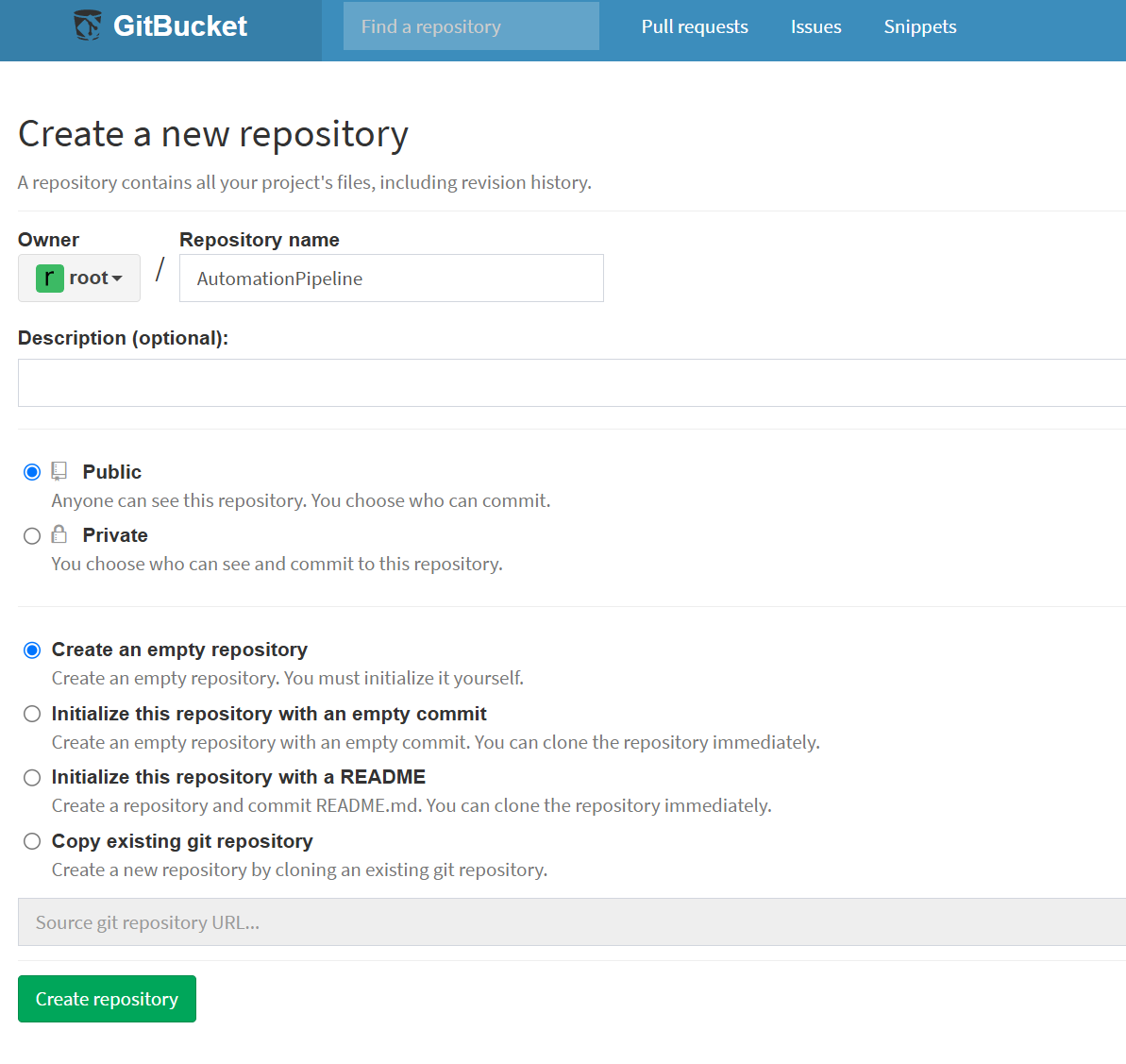
Task: Click the 'Create an empty repository' label
Action: 179,650
